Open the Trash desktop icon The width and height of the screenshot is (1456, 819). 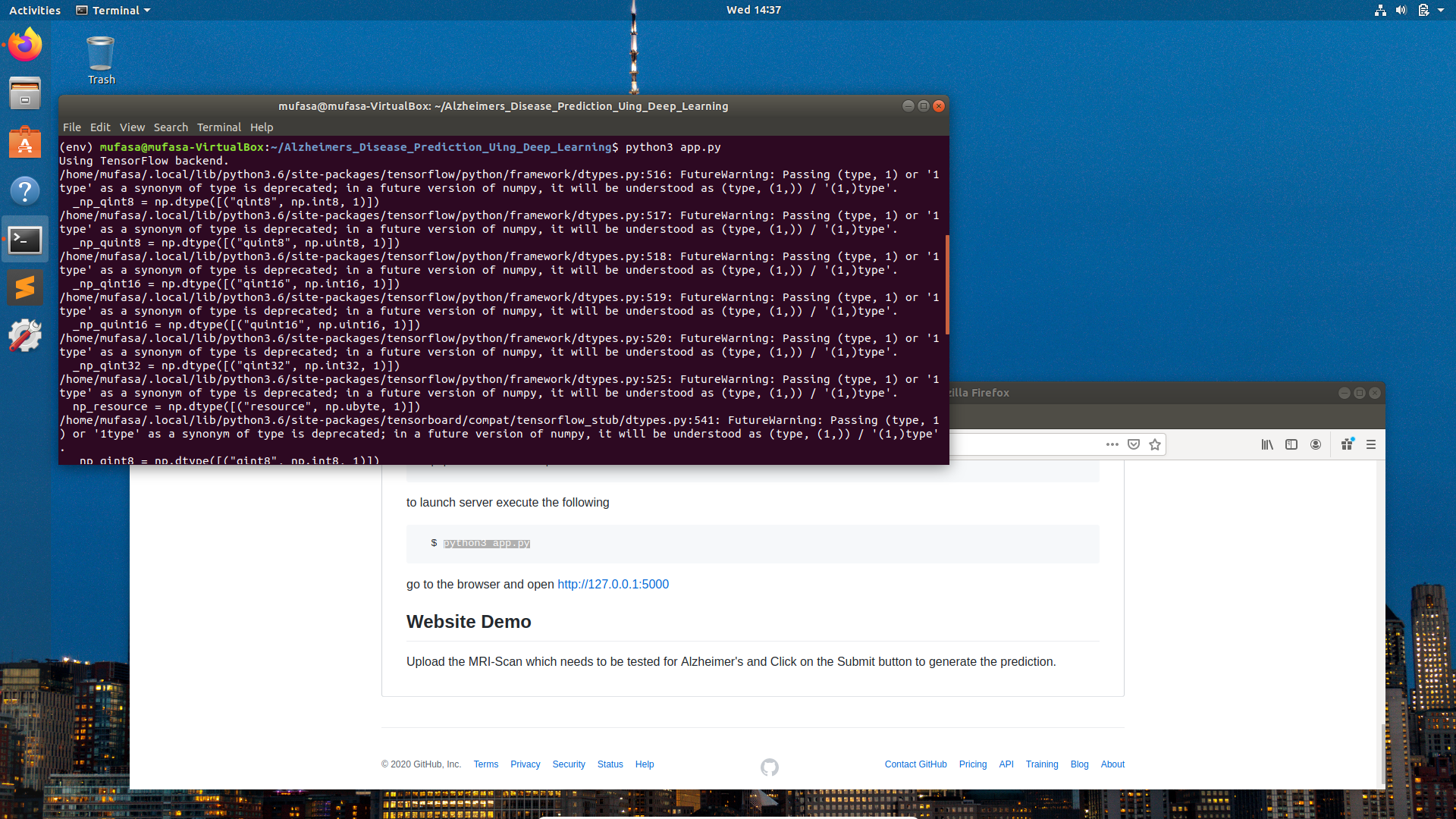[101, 61]
